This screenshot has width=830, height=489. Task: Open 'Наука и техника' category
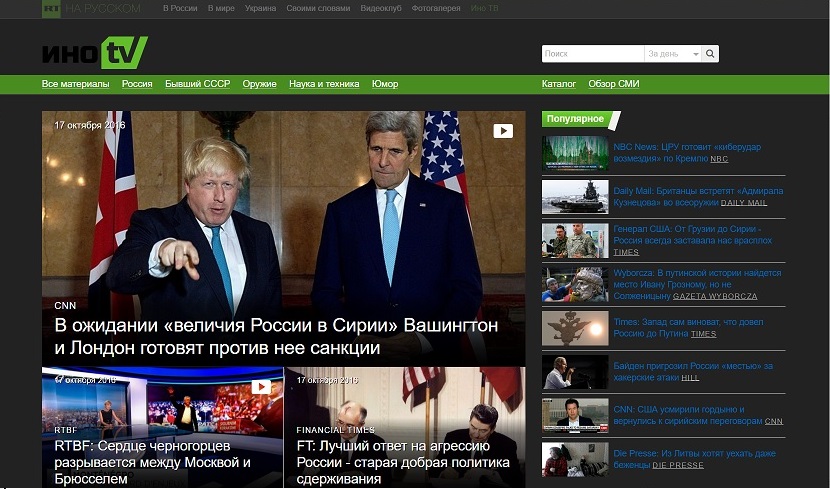coord(324,84)
